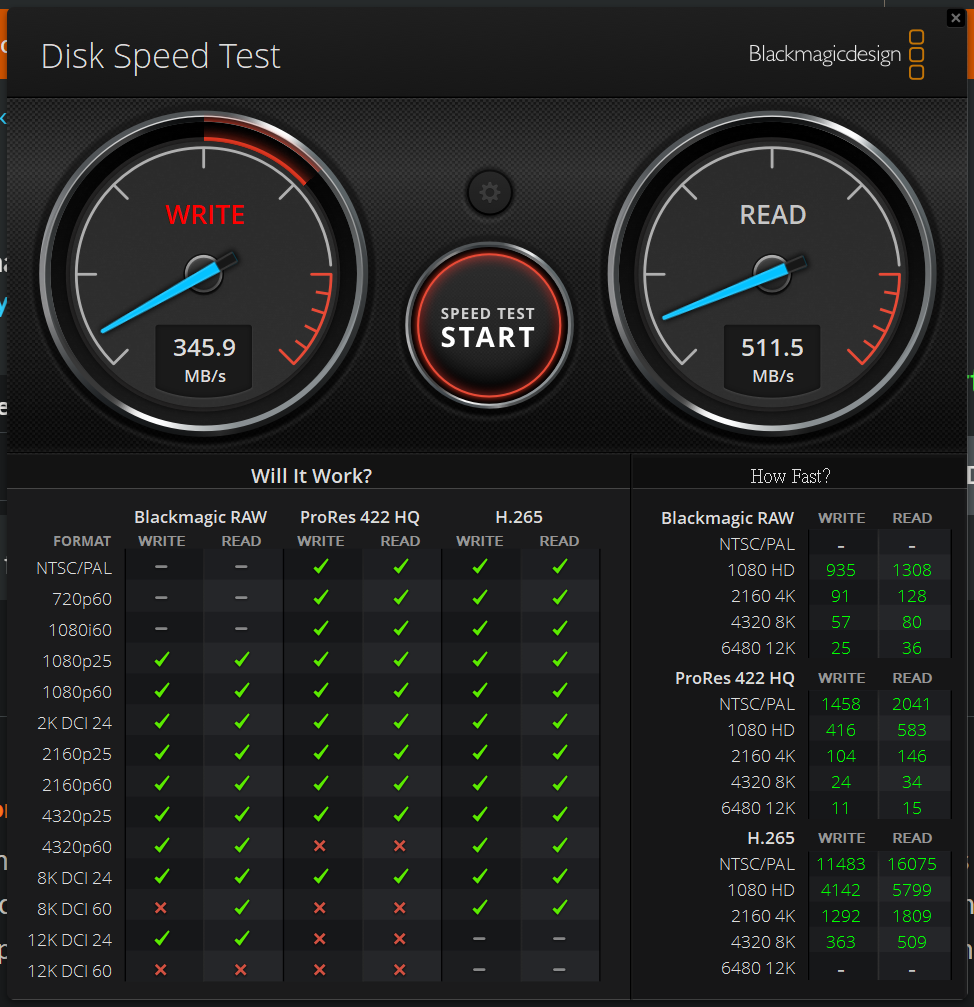Image resolution: width=974 pixels, height=1007 pixels.
Task: Click the "Will It Work?" panel header
Action: (311, 476)
